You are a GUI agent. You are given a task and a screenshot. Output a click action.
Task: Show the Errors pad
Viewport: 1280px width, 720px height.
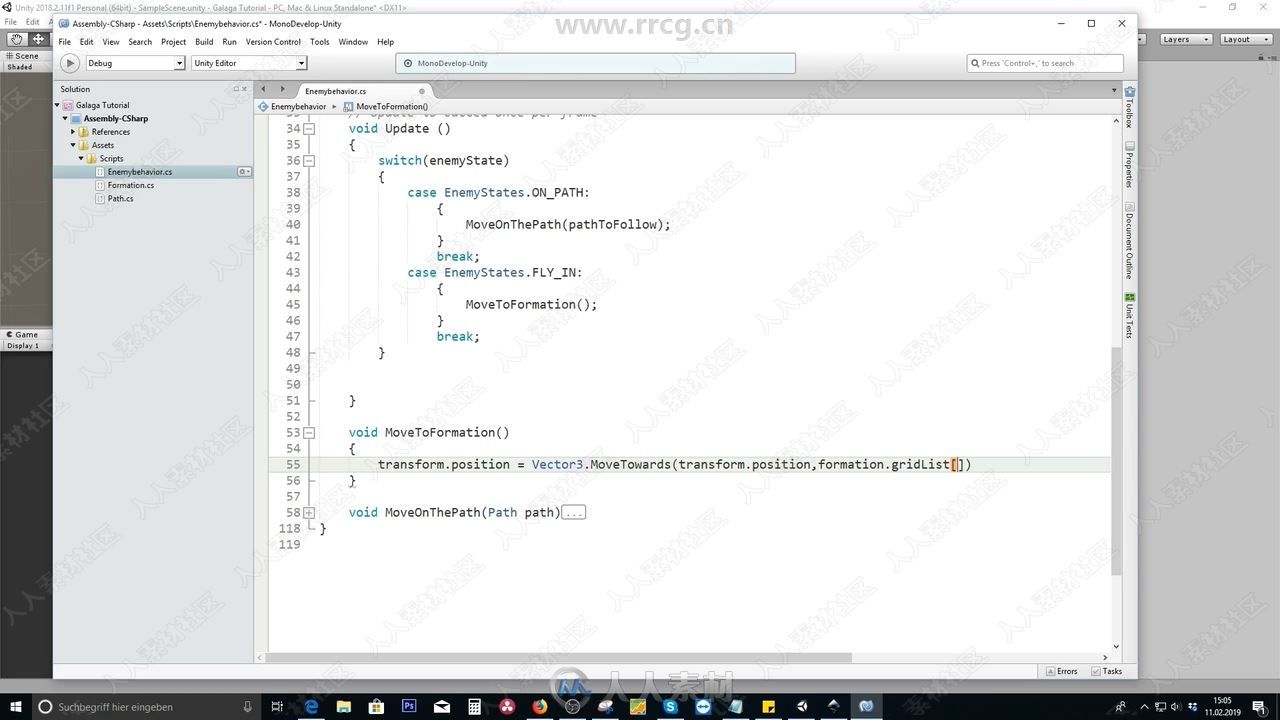pos(1061,671)
